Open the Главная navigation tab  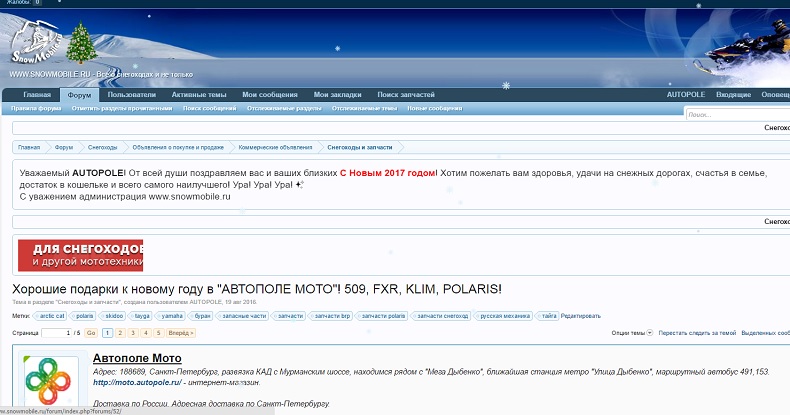(x=37, y=95)
